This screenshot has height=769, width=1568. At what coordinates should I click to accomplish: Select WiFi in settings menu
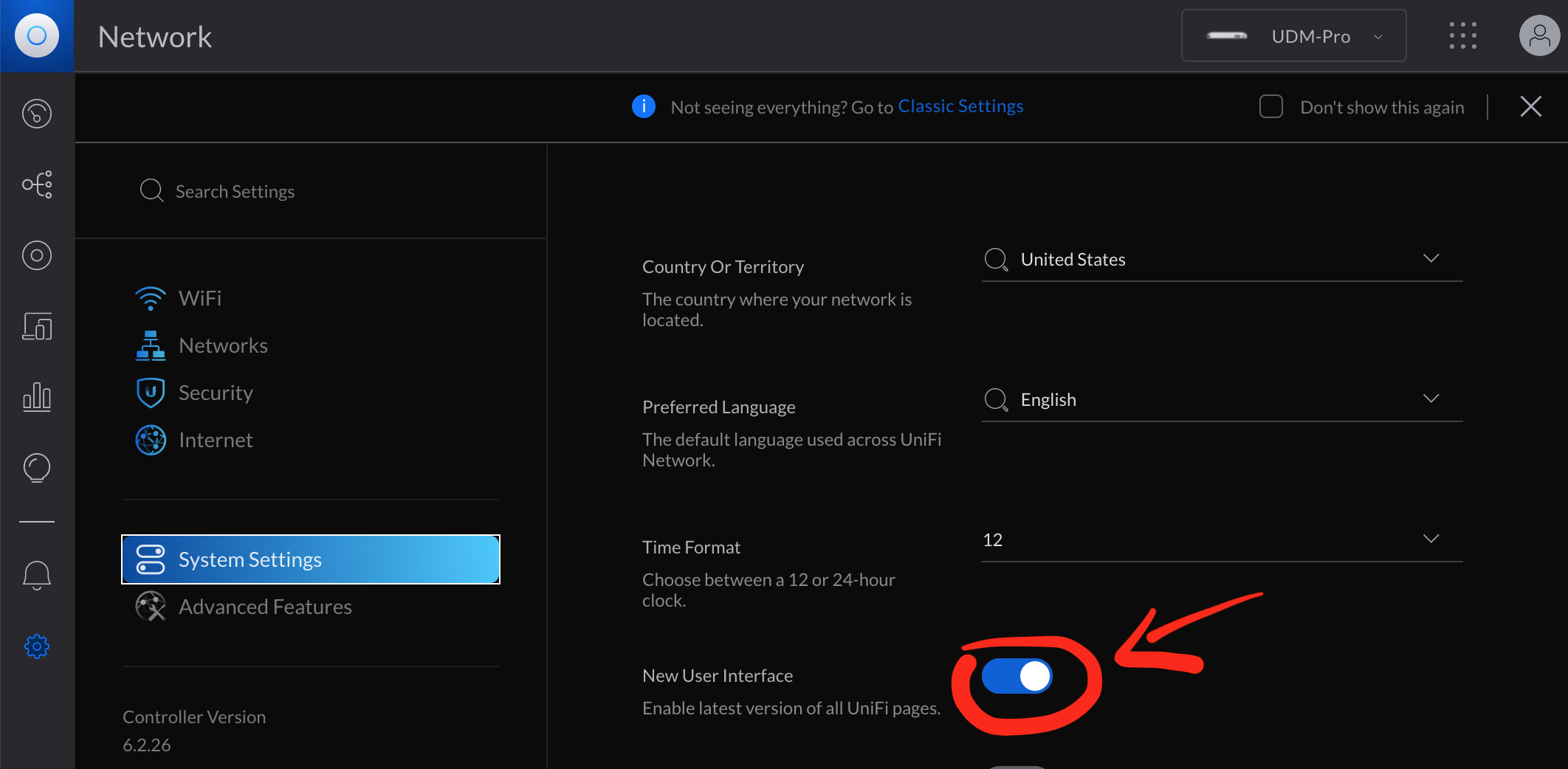(200, 298)
